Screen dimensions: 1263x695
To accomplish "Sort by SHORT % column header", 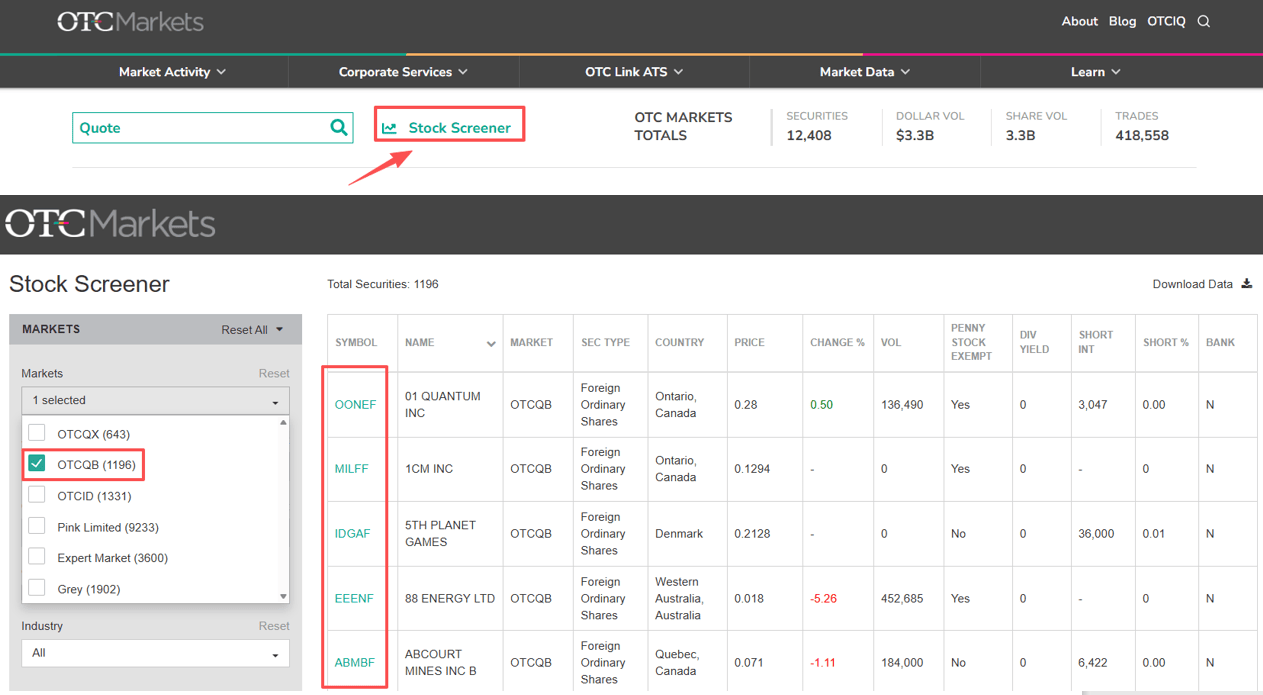I will (1166, 342).
